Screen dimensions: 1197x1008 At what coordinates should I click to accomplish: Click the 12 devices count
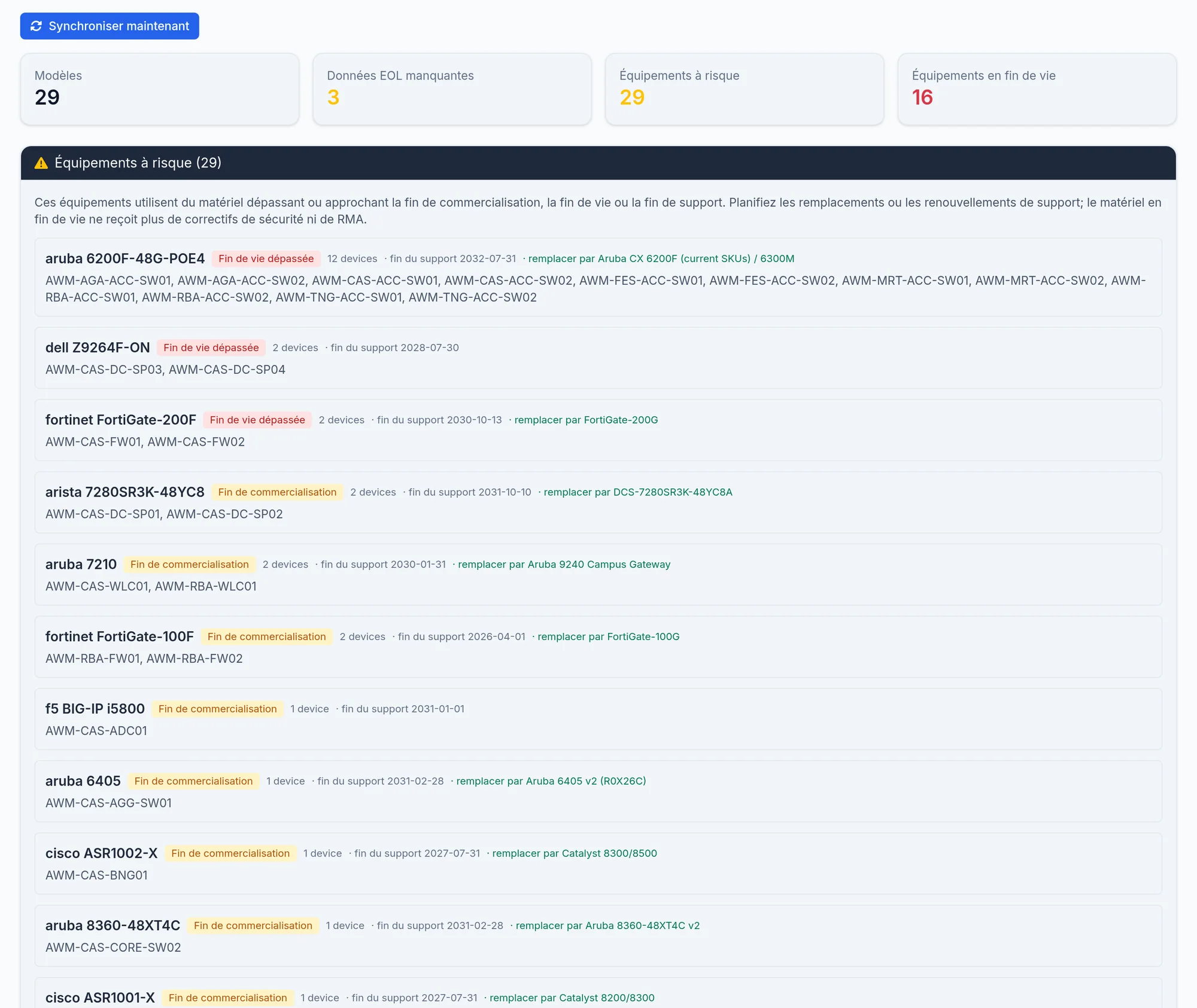tap(353, 259)
